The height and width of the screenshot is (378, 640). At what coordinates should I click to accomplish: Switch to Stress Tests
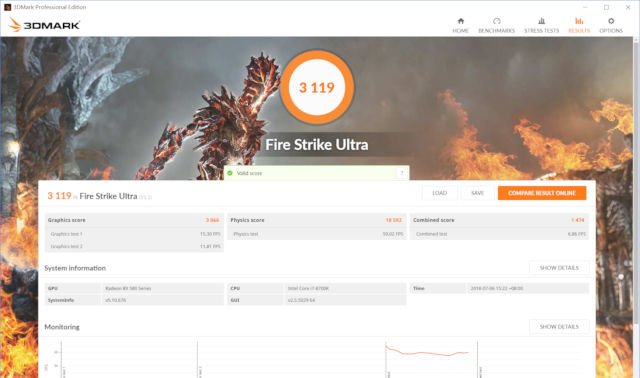pyautogui.click(x=542, y=25)
